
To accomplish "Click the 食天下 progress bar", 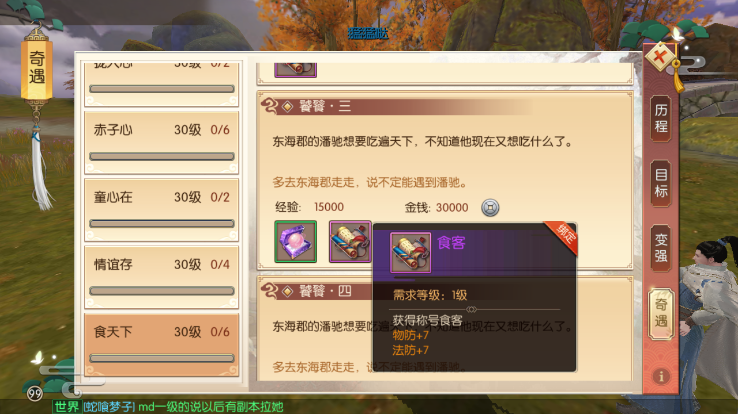I will (162, 358).
